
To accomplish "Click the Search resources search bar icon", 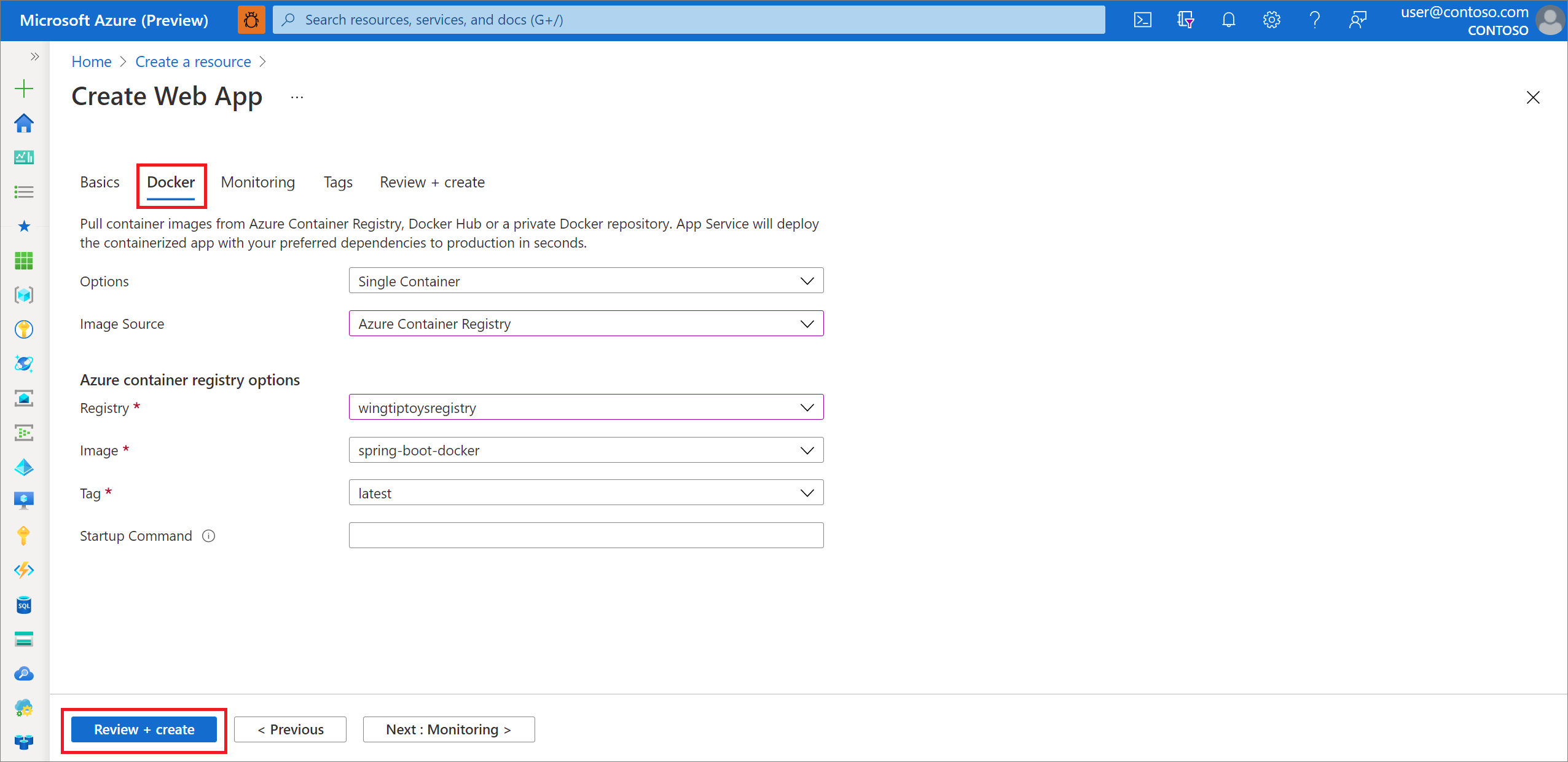I will tap(289, 18).
